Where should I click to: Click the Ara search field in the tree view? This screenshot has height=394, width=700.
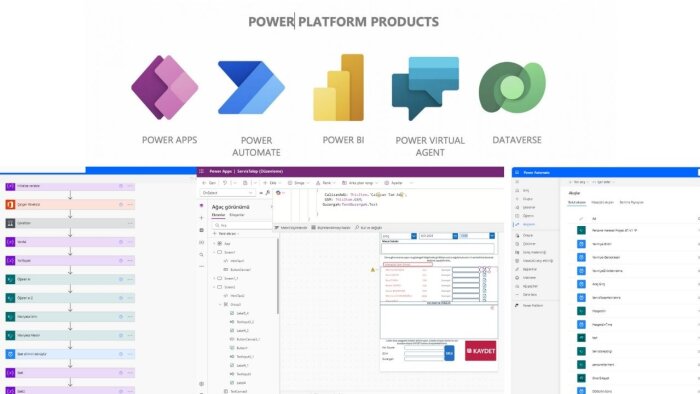(x=243, y=225)
